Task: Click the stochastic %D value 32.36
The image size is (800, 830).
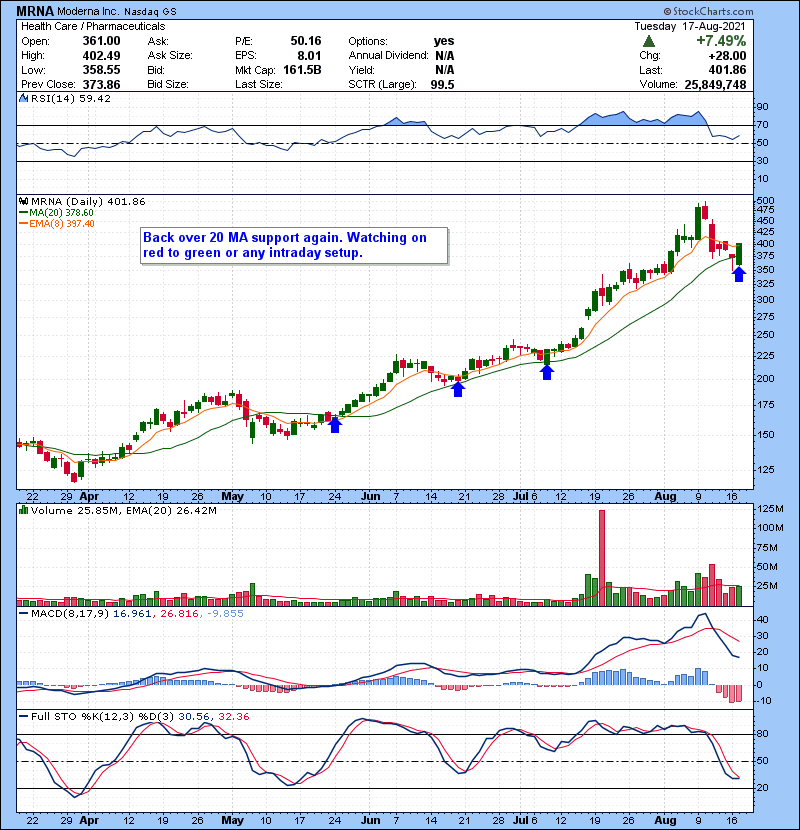Action: (233, 717)
